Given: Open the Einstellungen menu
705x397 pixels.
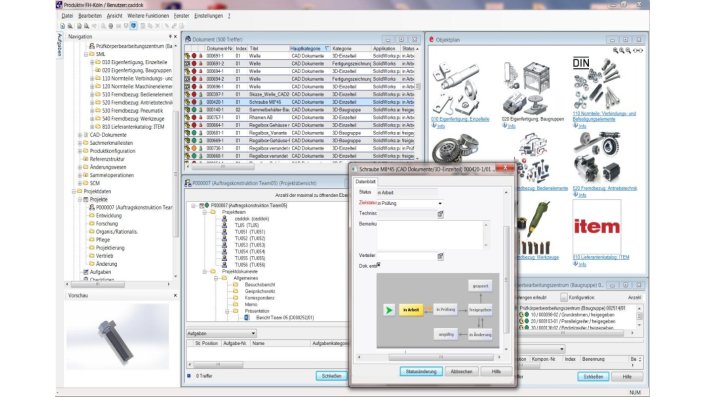Looking at the screenshot, I should pyautogui.click(x=208, y=16).
